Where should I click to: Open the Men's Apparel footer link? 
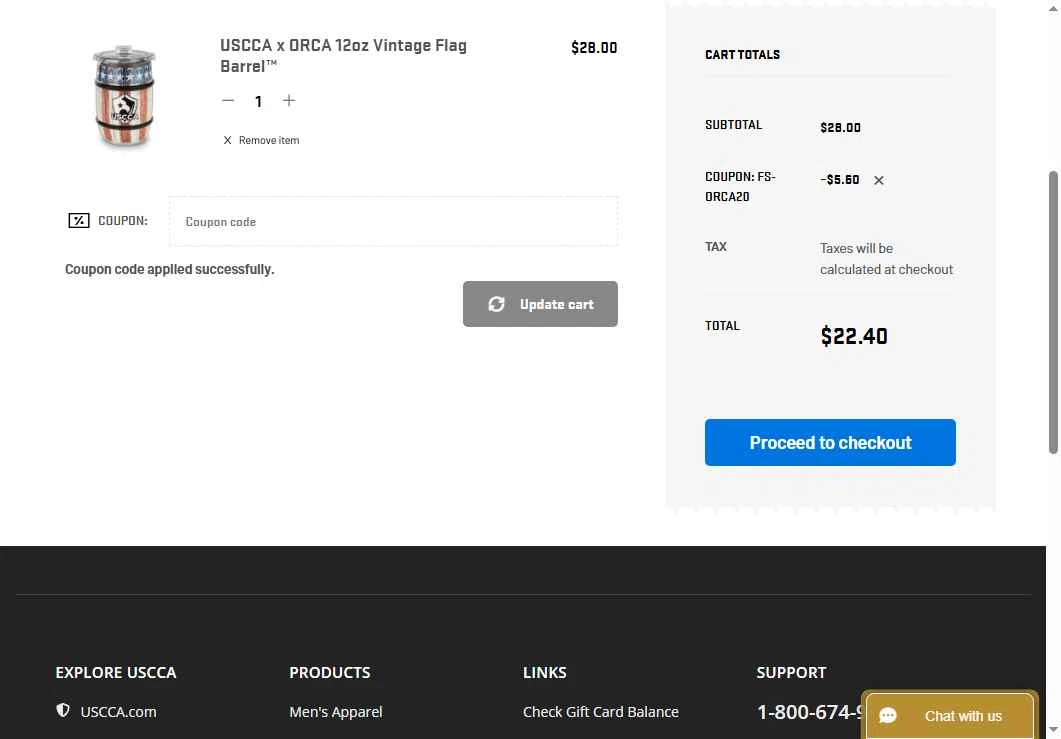click(336, 712)
